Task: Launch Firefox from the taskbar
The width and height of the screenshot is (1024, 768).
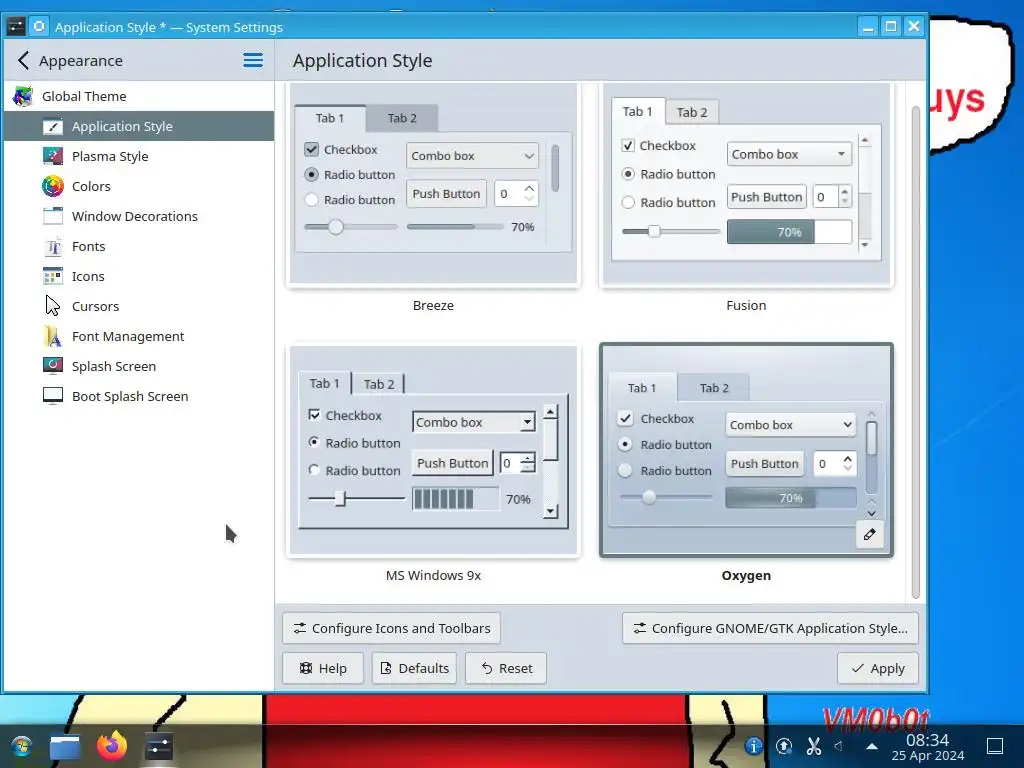Action: click(112, 745)
